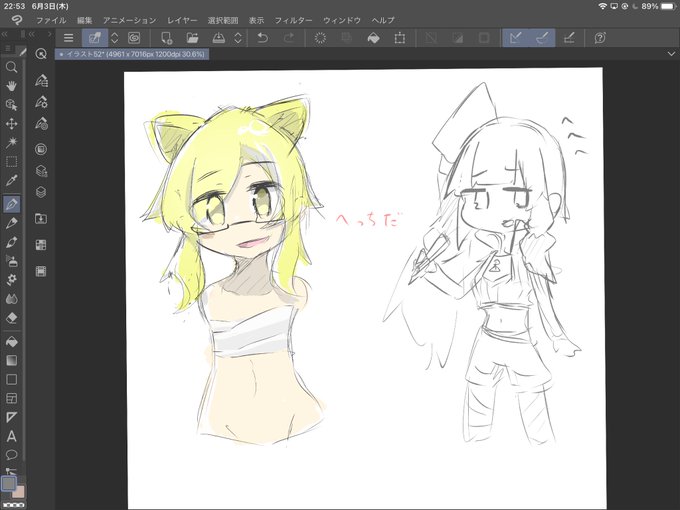Select the Balloon tool

click(12, 455)
